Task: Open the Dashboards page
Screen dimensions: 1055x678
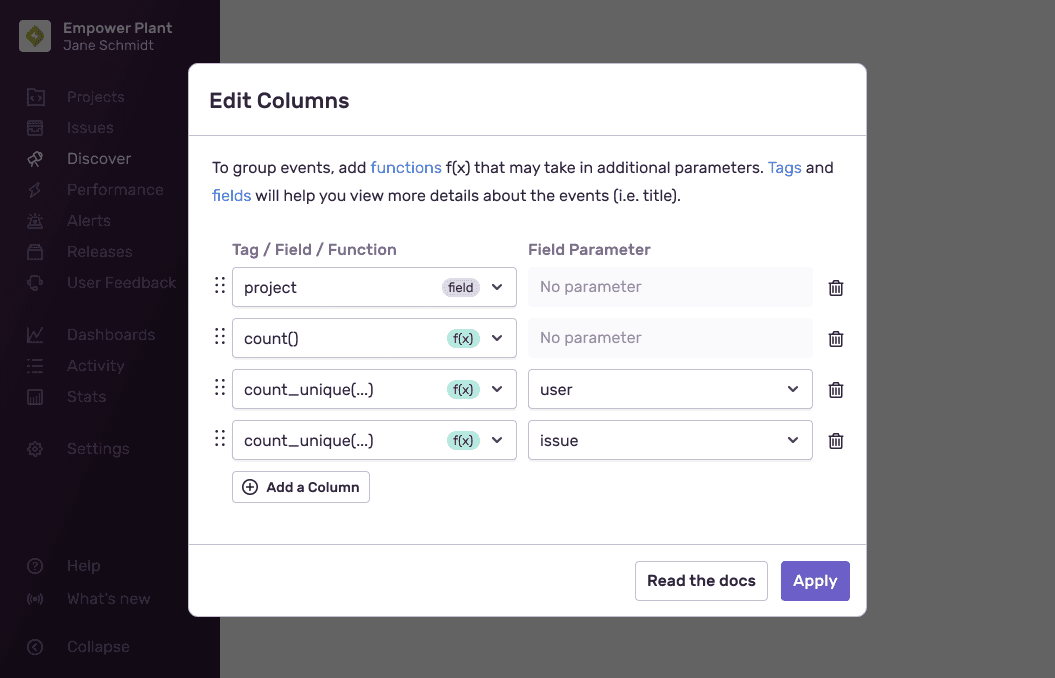Action: click(111, 334)
